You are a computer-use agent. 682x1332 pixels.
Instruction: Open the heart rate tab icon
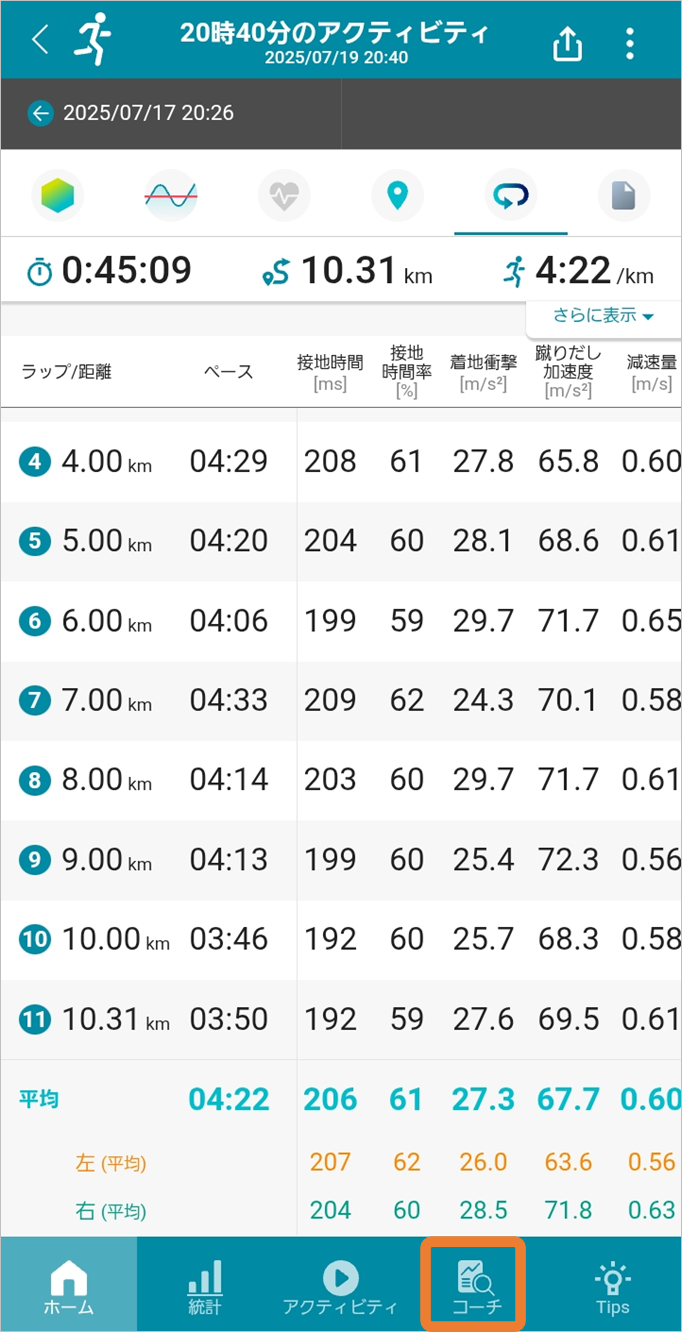pyautogui.click(x=284, y=195)
